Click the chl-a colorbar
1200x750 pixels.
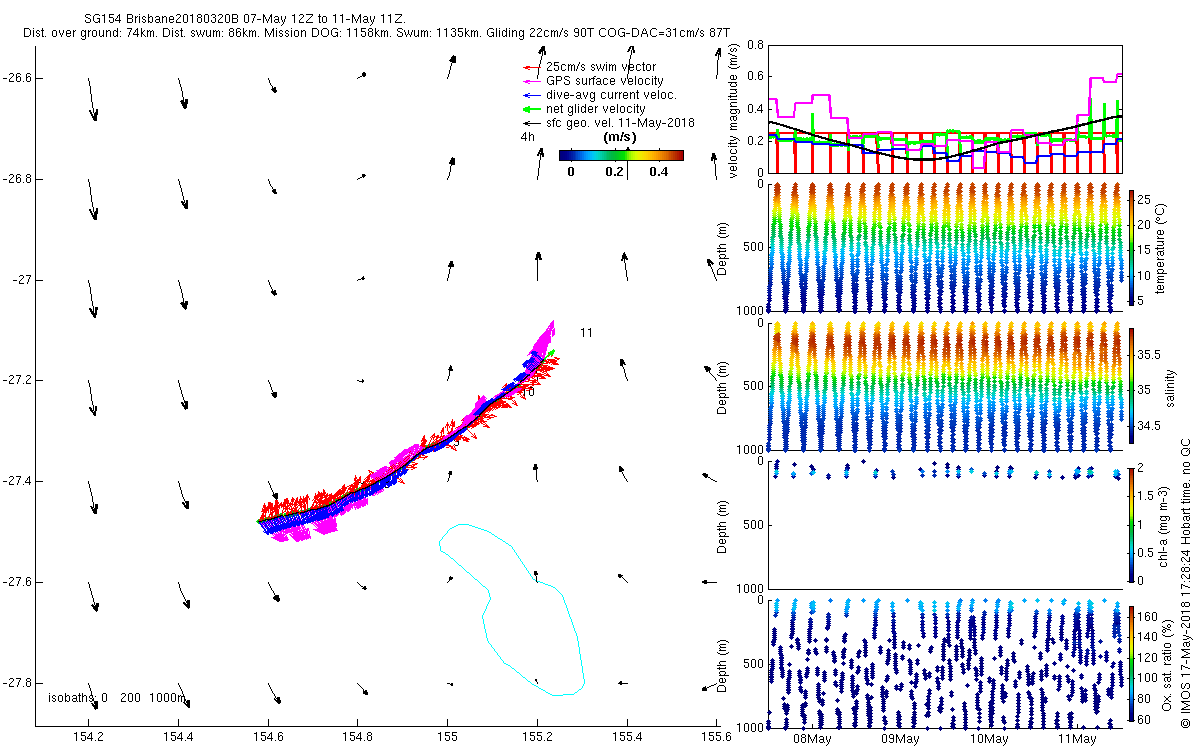(1132, 523)
